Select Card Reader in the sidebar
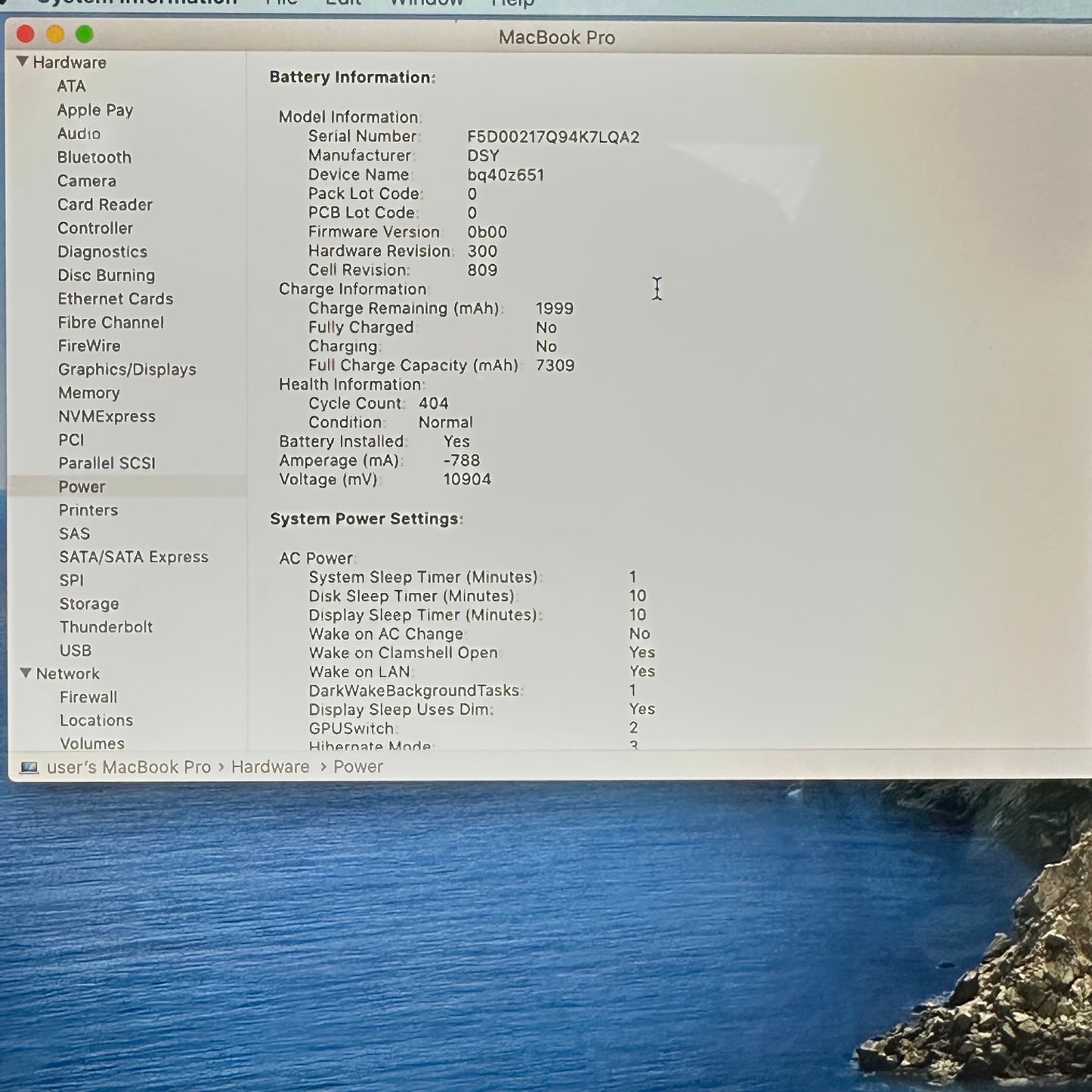The width and height of the screenshot is (1092, 1092). pos(105,204)
